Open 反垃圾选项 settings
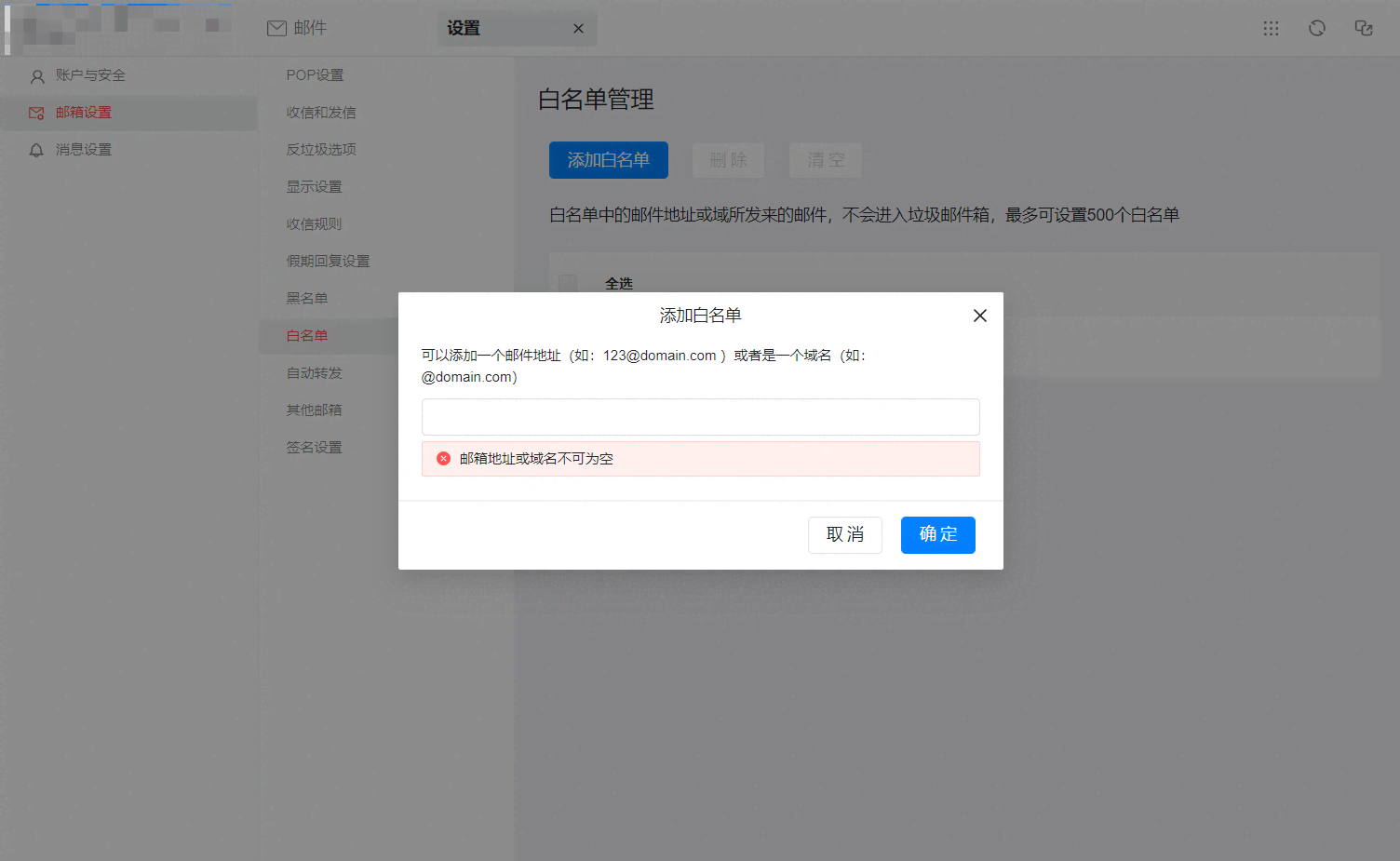The height and width of the screenshot is (861, 1400). pyautogui.click(x=321, y=149)
